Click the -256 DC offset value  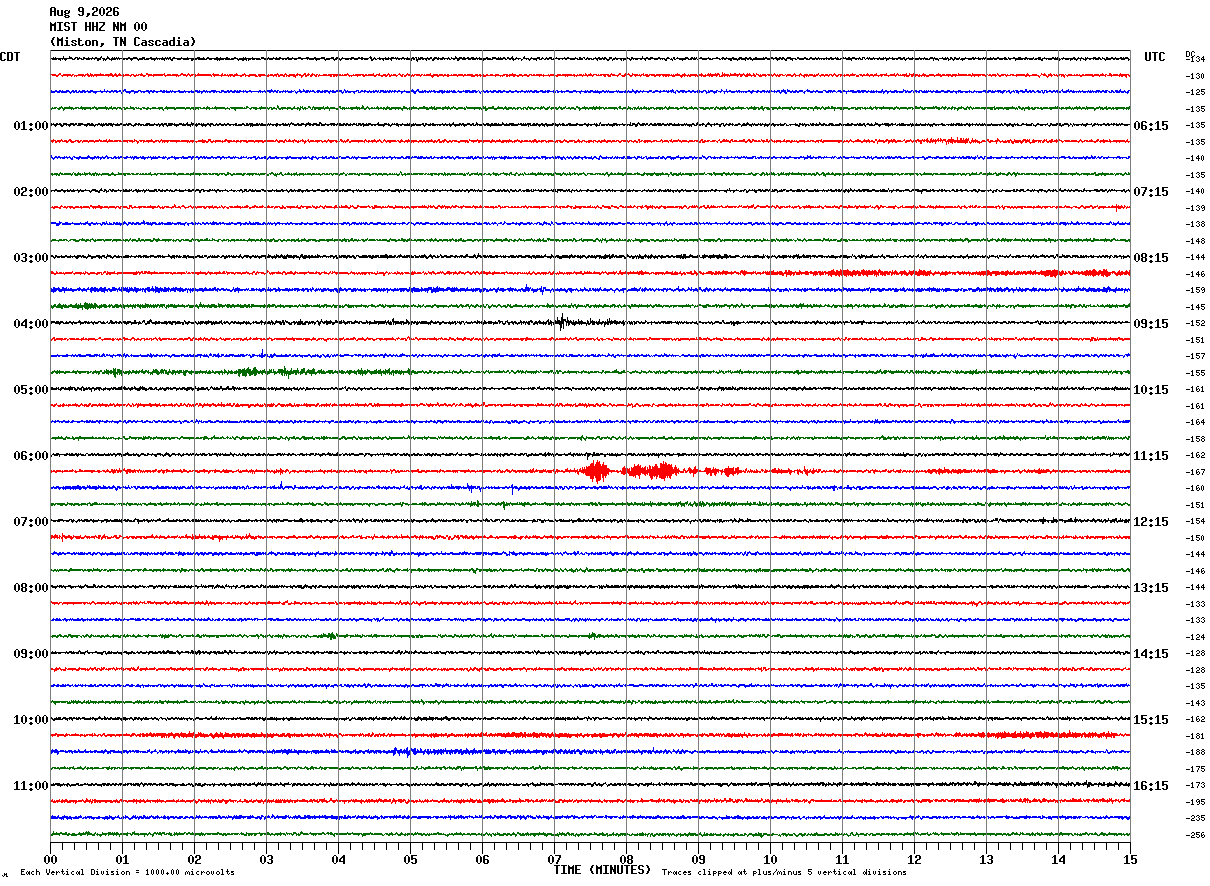pos(1195,835)
